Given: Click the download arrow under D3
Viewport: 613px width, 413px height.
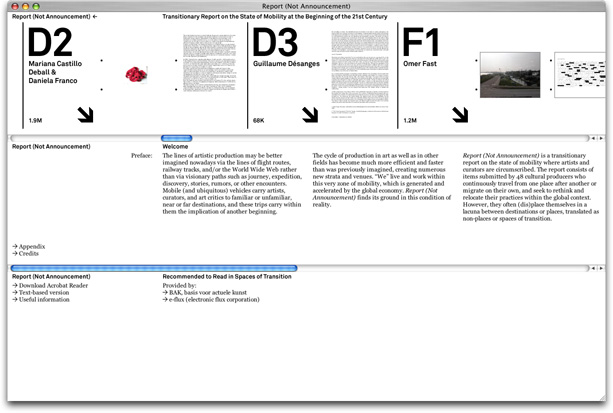Looking at the screenshot, I should click(310, 115).
